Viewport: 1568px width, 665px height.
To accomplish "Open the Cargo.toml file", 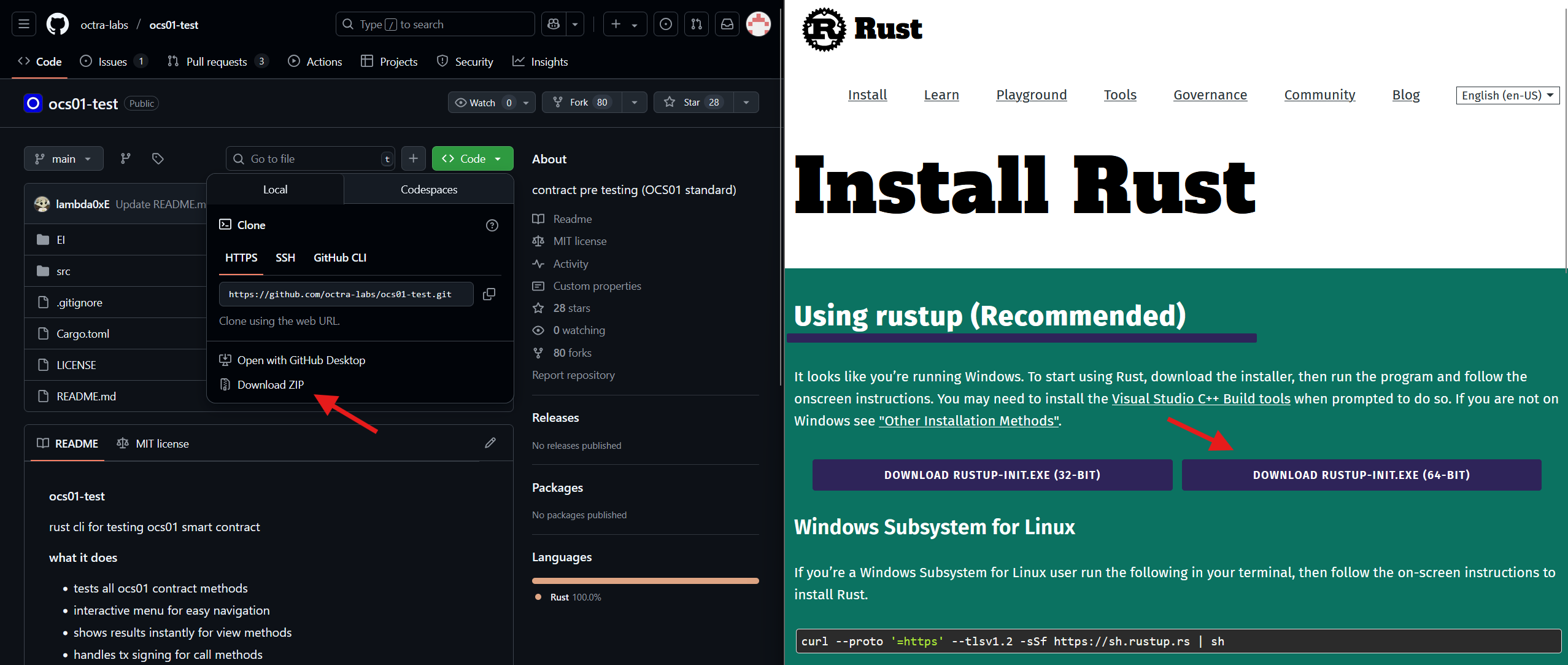I will point(83,333).
